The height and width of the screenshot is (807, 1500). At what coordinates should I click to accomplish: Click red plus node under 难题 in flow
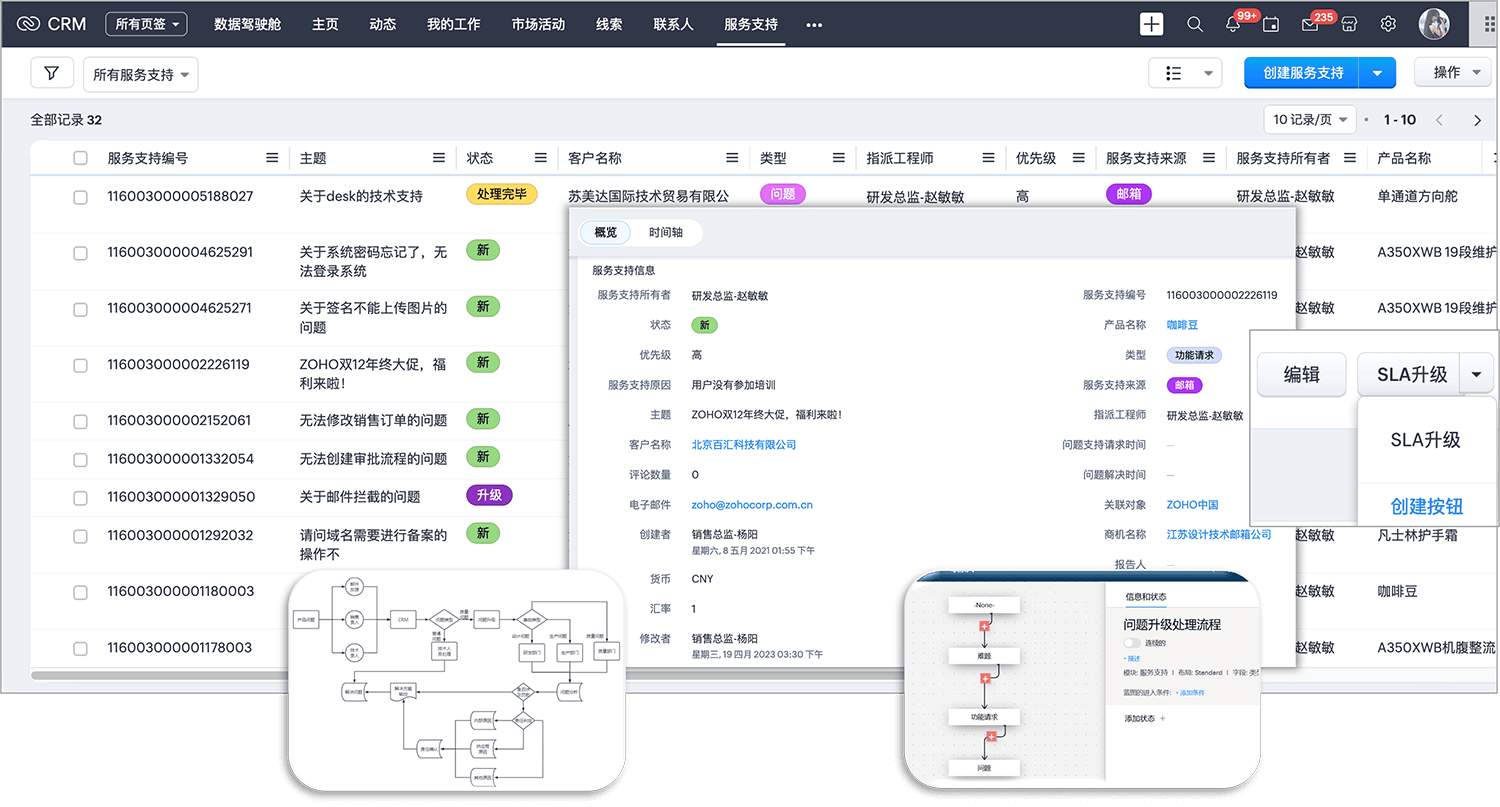(x=984, y=679)
